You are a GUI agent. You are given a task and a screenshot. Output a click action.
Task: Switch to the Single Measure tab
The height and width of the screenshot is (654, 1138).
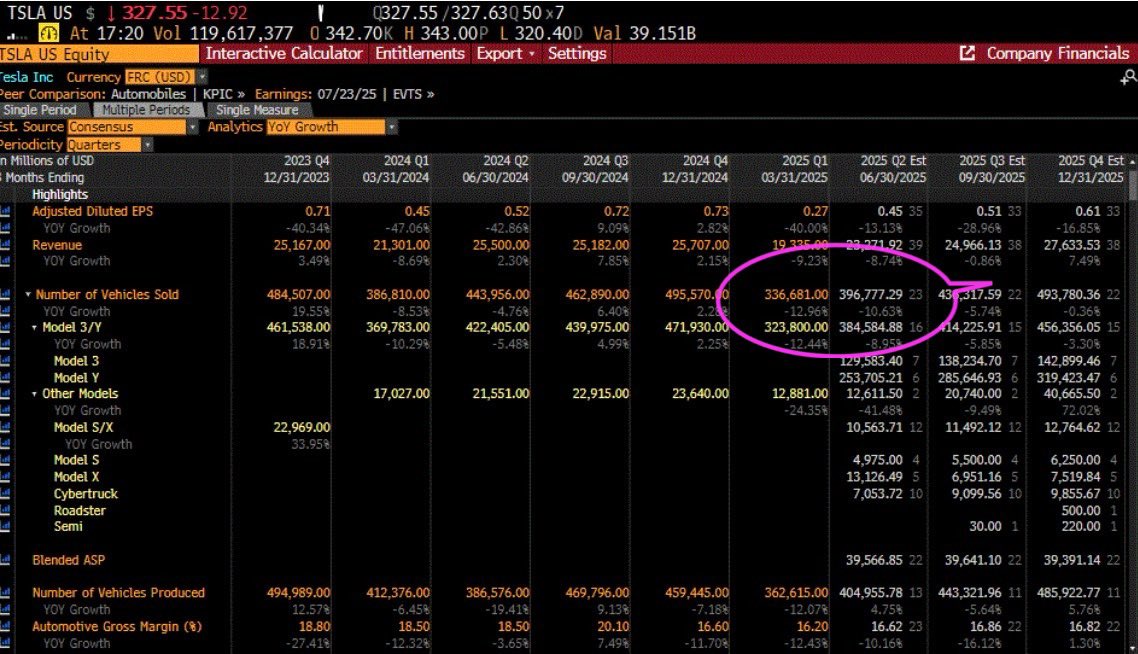pyautogui.click(x=258, y=110)
